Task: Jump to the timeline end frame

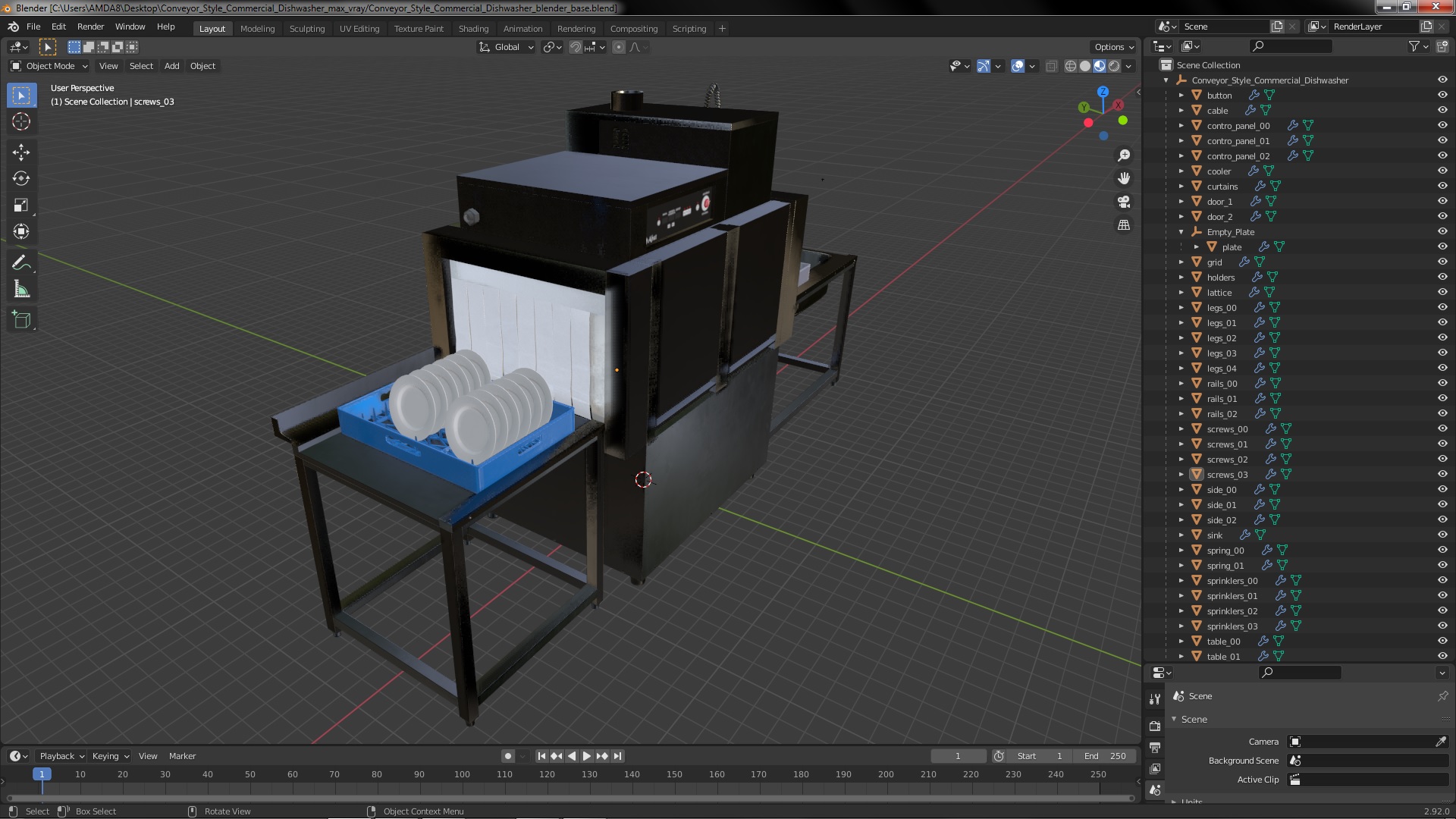Action: click(618, 756)
